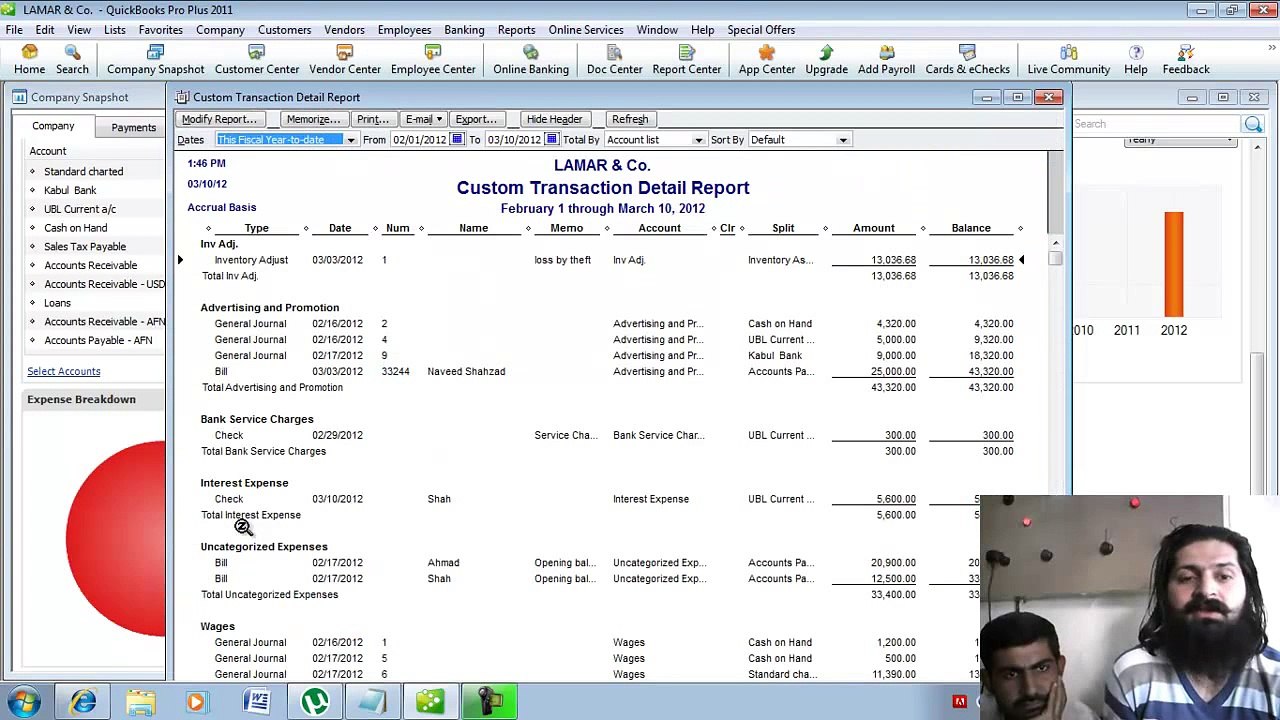Toggle the Cash on Hand bullet

(32, 228)
